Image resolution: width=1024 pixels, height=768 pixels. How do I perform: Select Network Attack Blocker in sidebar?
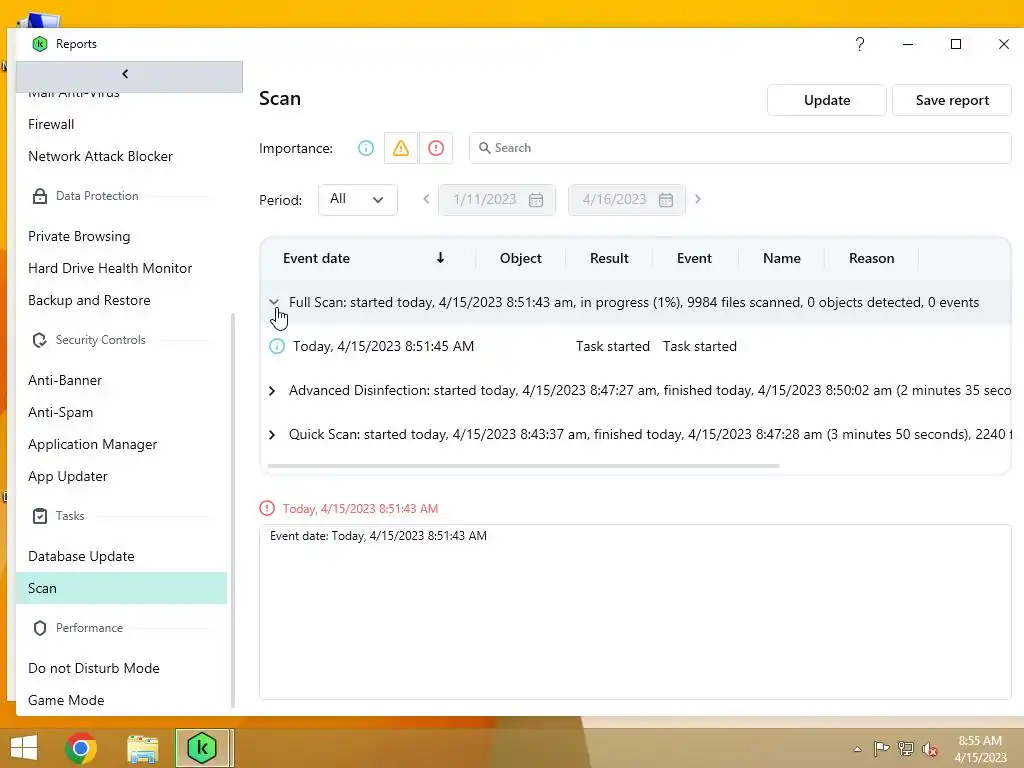pos(101,156)
